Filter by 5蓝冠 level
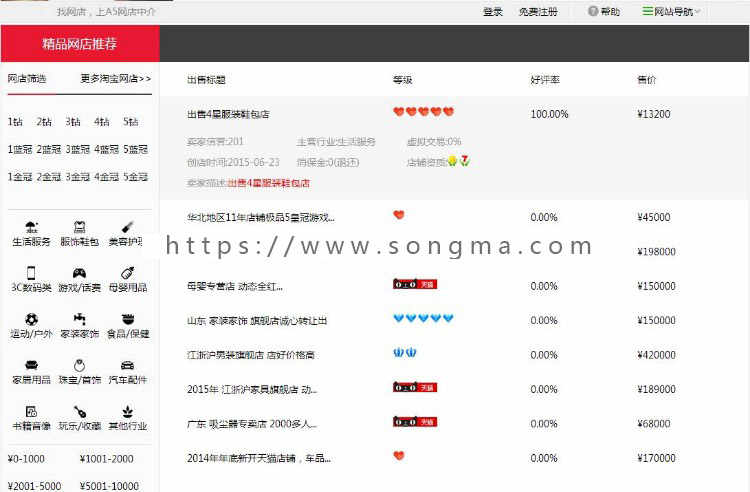This screenshot has width=750, height=492. [x=135, y=149]
